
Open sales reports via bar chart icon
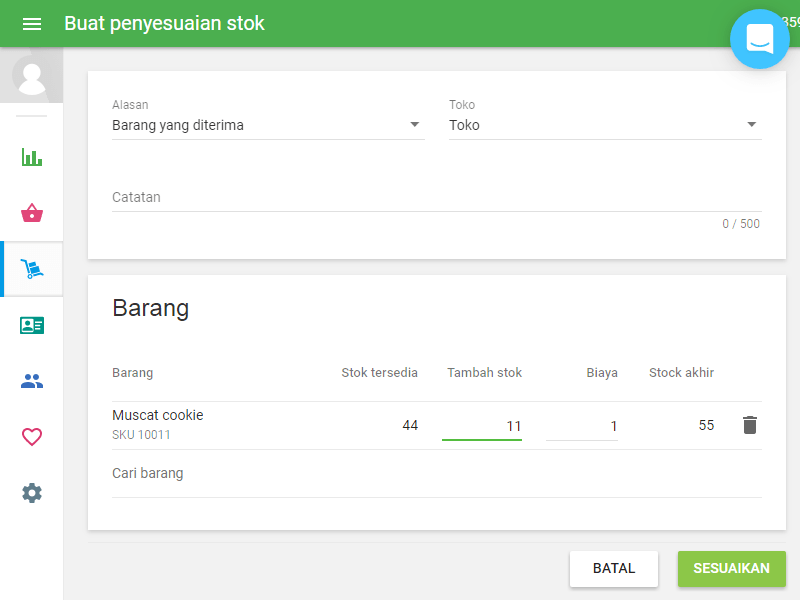point(31,157)
